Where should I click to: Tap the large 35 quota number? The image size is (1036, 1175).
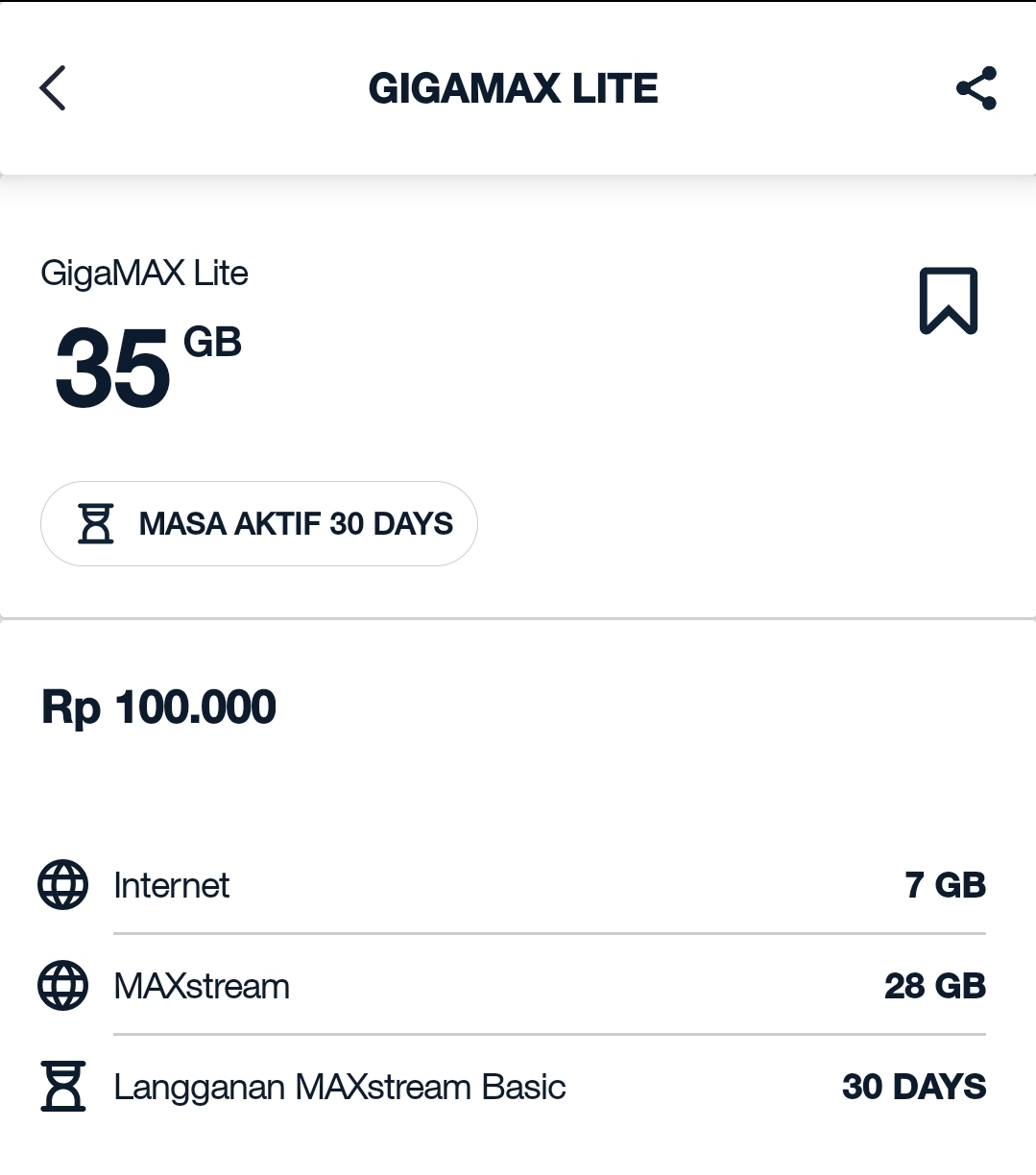coord(112,369)
